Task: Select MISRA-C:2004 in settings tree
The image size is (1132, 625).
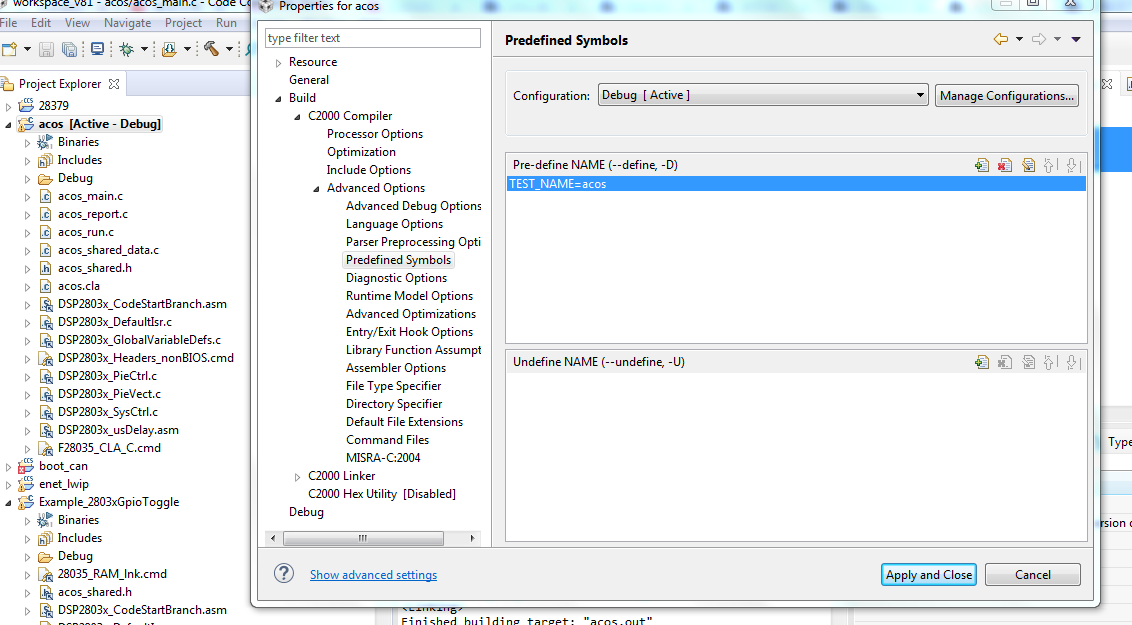Action: 383,458
